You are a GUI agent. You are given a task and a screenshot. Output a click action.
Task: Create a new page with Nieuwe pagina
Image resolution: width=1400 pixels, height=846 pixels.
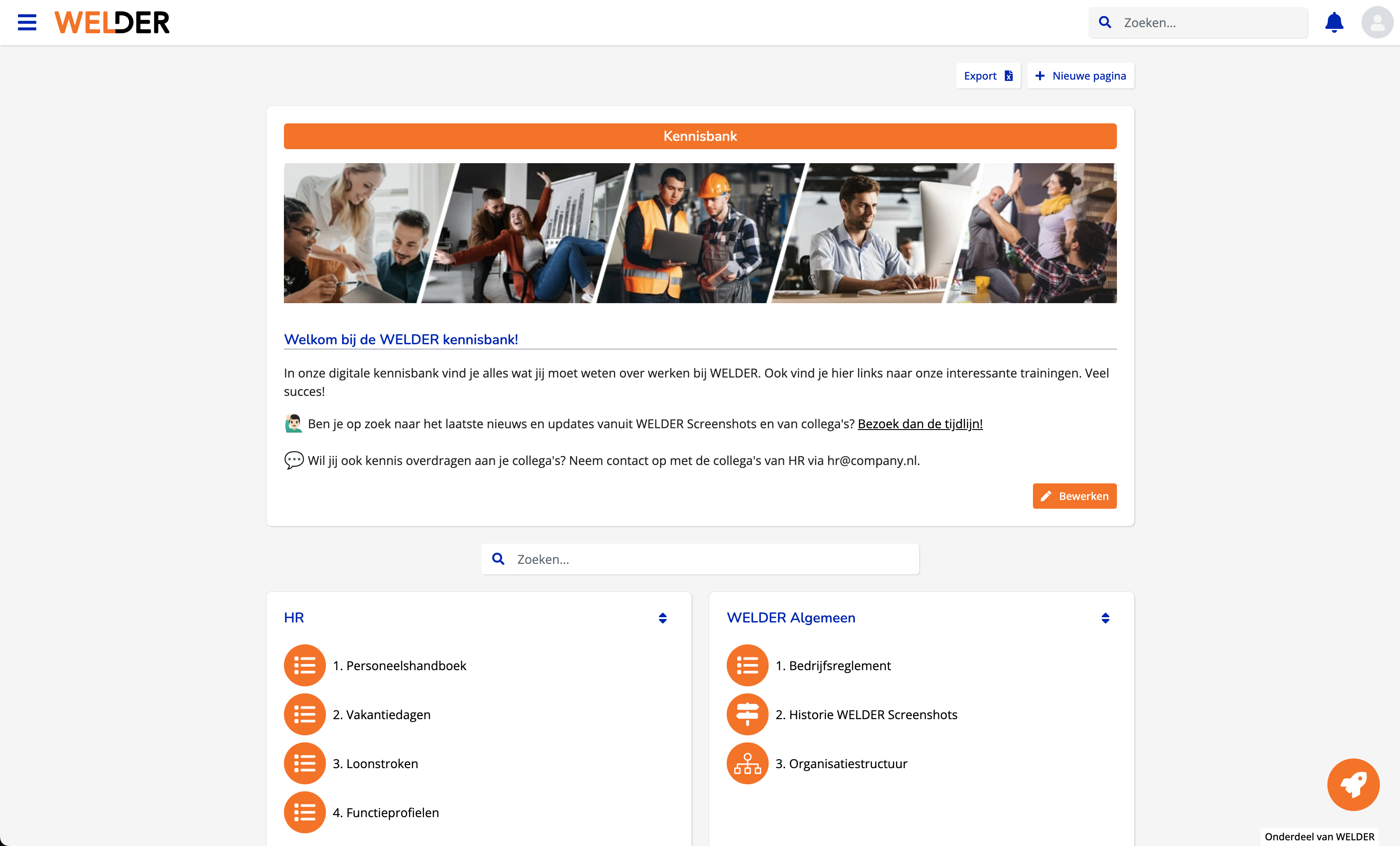click(1080, 76)
